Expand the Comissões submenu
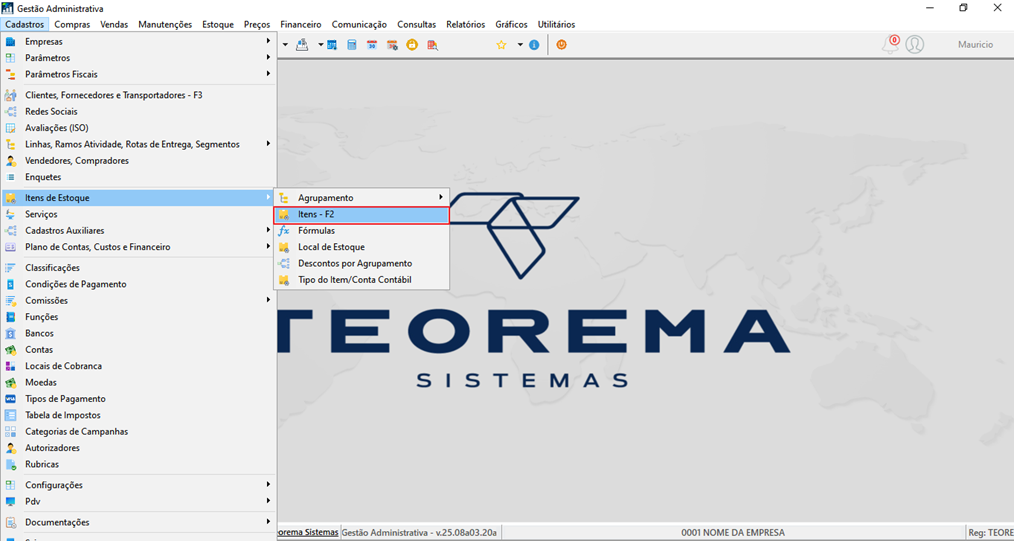Screen dimensions: 1014x541 click(268, 301)
